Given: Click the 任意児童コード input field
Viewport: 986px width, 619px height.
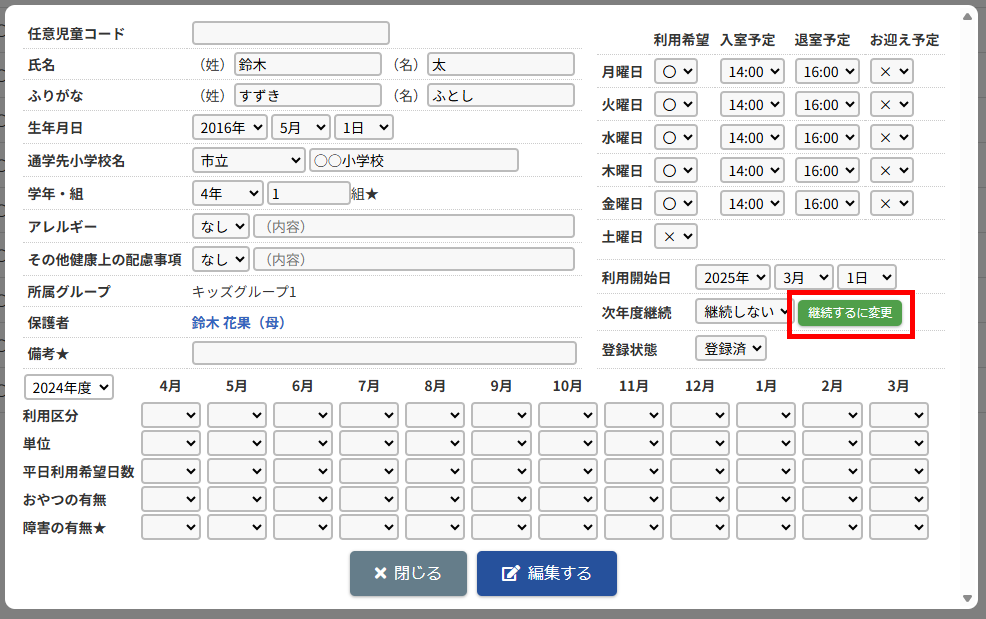Looking at the screenshot, I should (290, 33).
